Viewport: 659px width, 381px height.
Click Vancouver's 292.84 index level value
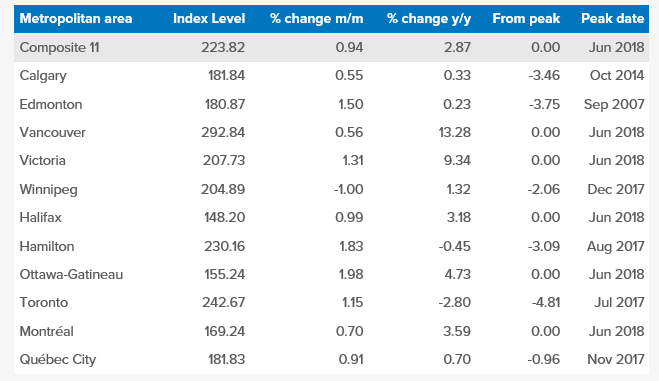(223, 132)
